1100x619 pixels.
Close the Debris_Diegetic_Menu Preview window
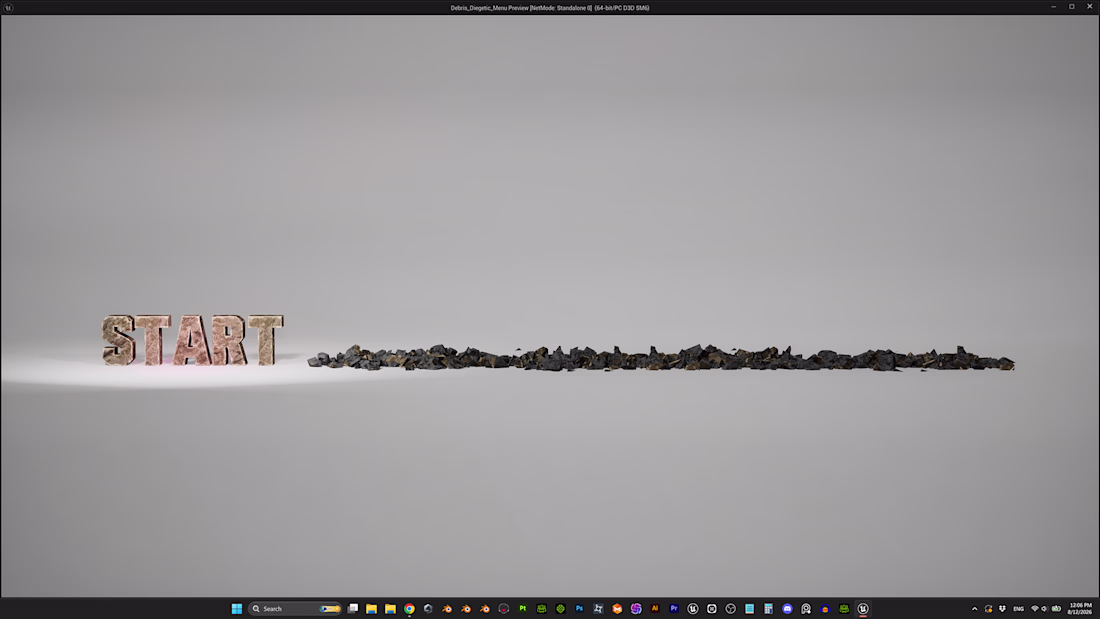tap(1090, 7)
